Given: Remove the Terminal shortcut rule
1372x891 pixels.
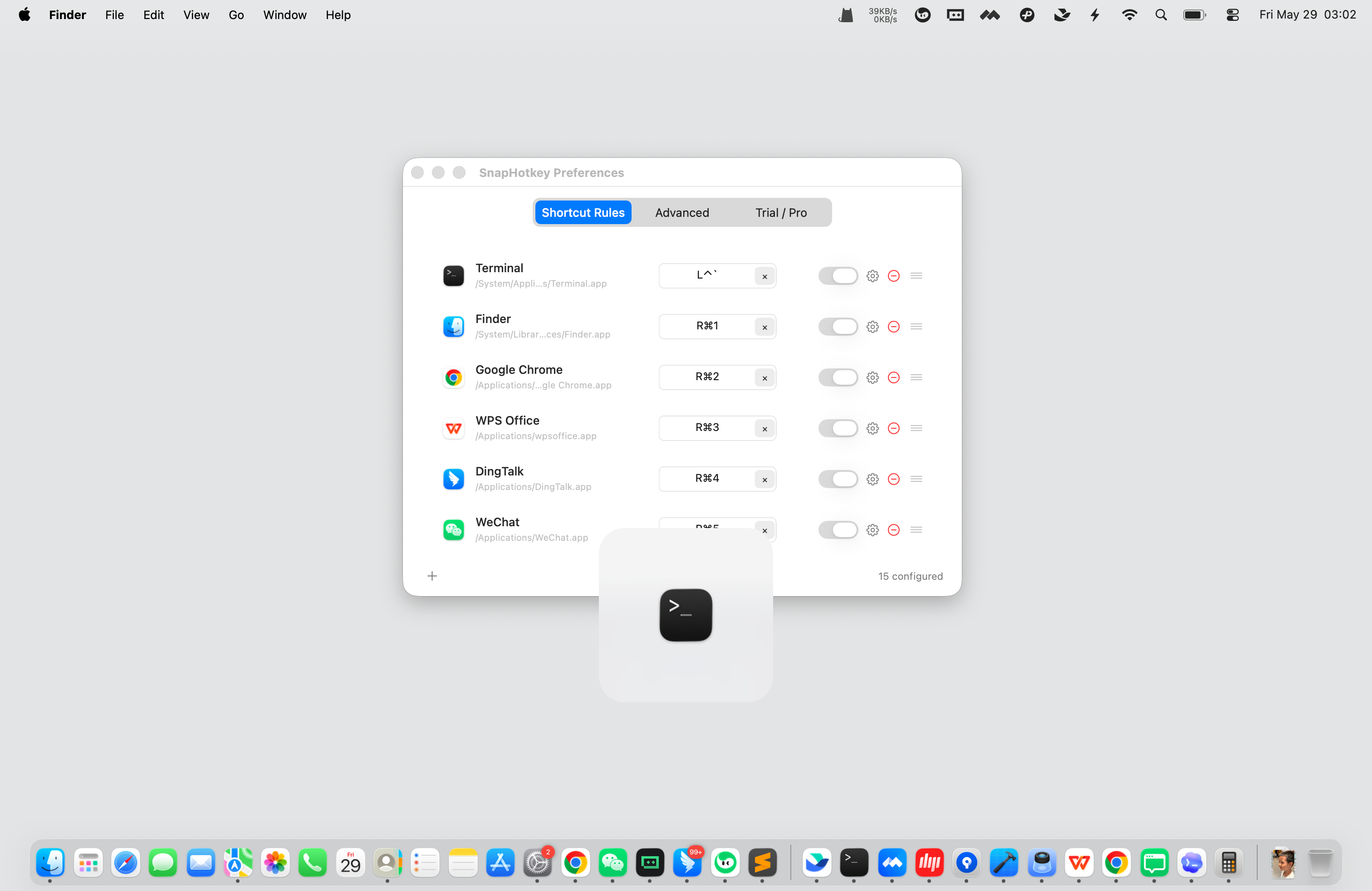Looking at the screenshot, I should click(x=893, y=276).
